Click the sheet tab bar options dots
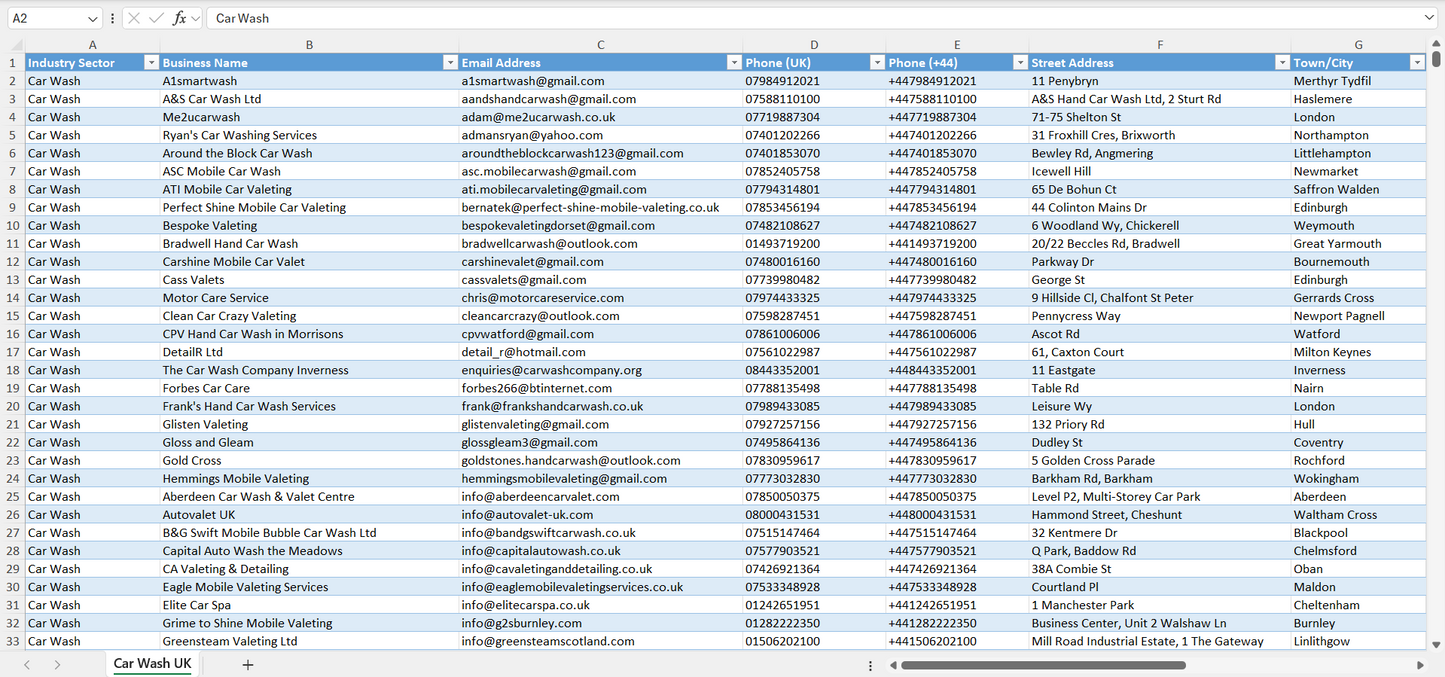Image resolution: width=1445 pixels, height=677 pixels. [x=870, y=665]
